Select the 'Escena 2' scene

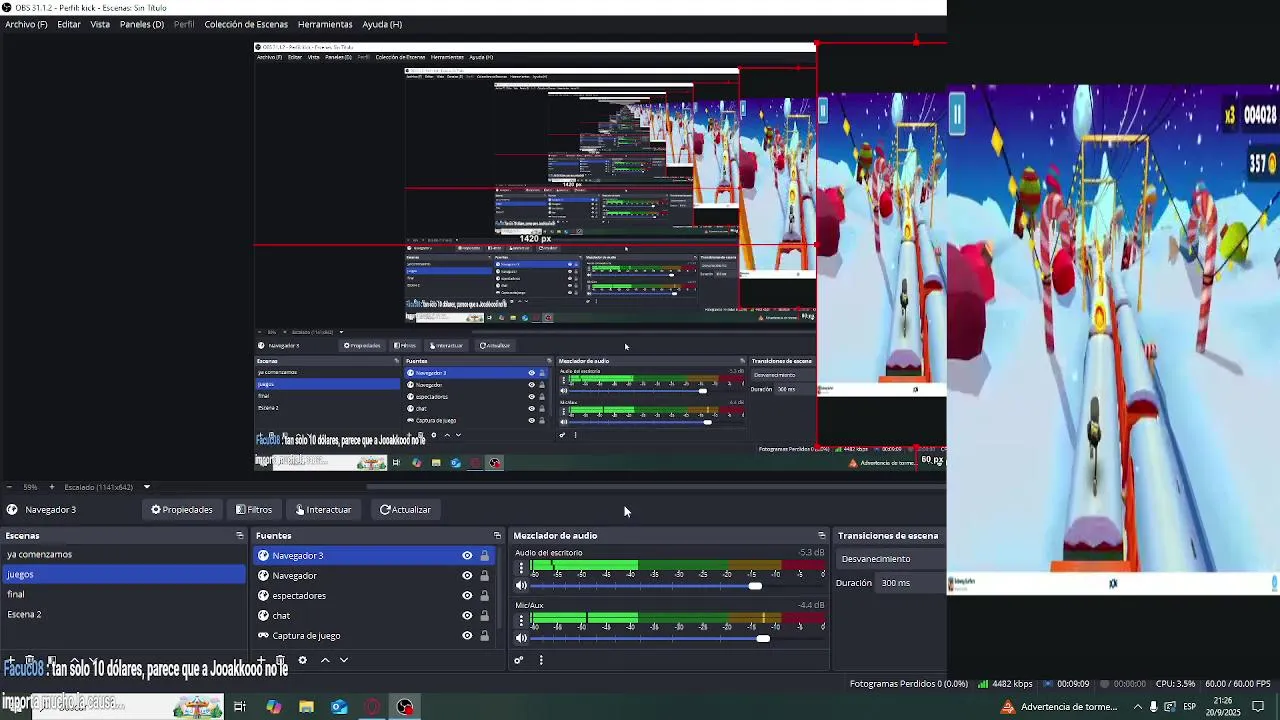point(123,614)
